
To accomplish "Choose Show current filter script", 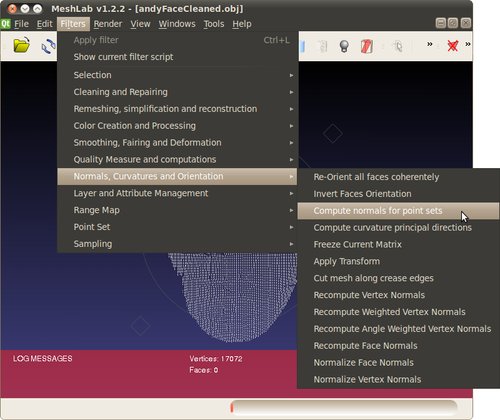I will click(x=178, y=57).
